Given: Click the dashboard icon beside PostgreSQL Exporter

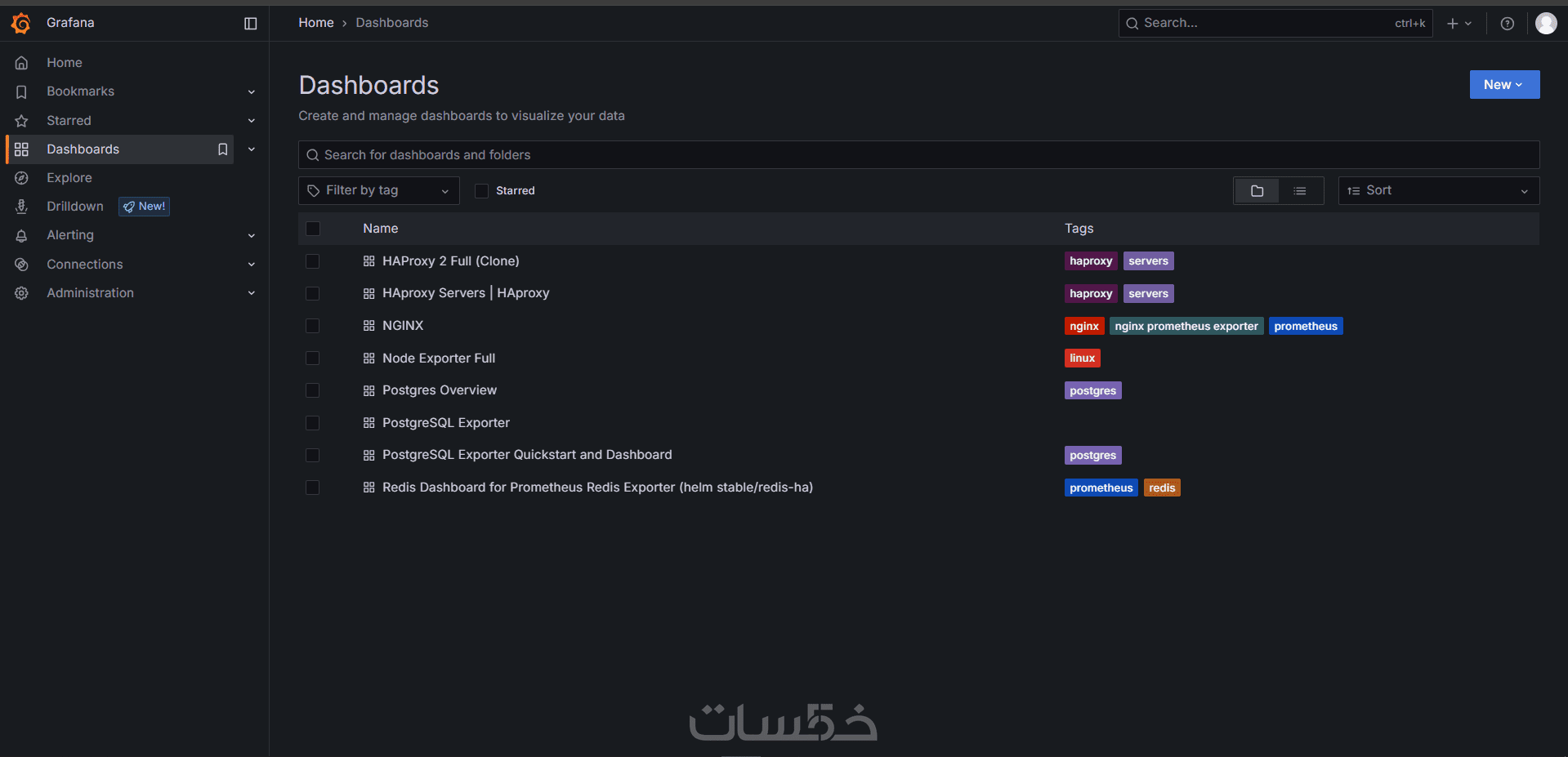Looking at the screenshot, I should (x=369, y=423).
